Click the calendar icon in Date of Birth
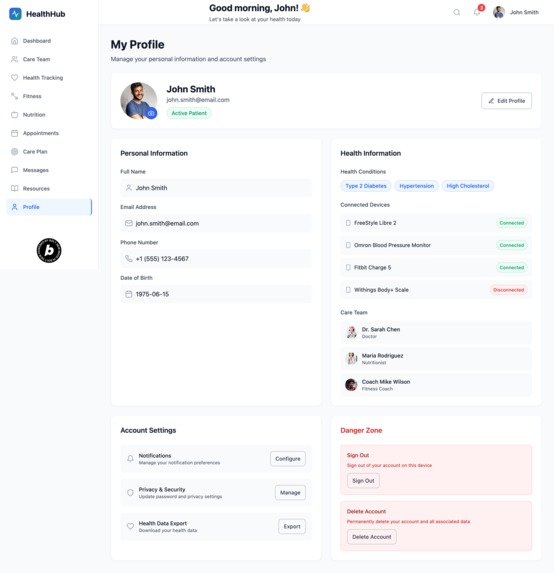Screen dimensions: 554x573 (129, 294)
